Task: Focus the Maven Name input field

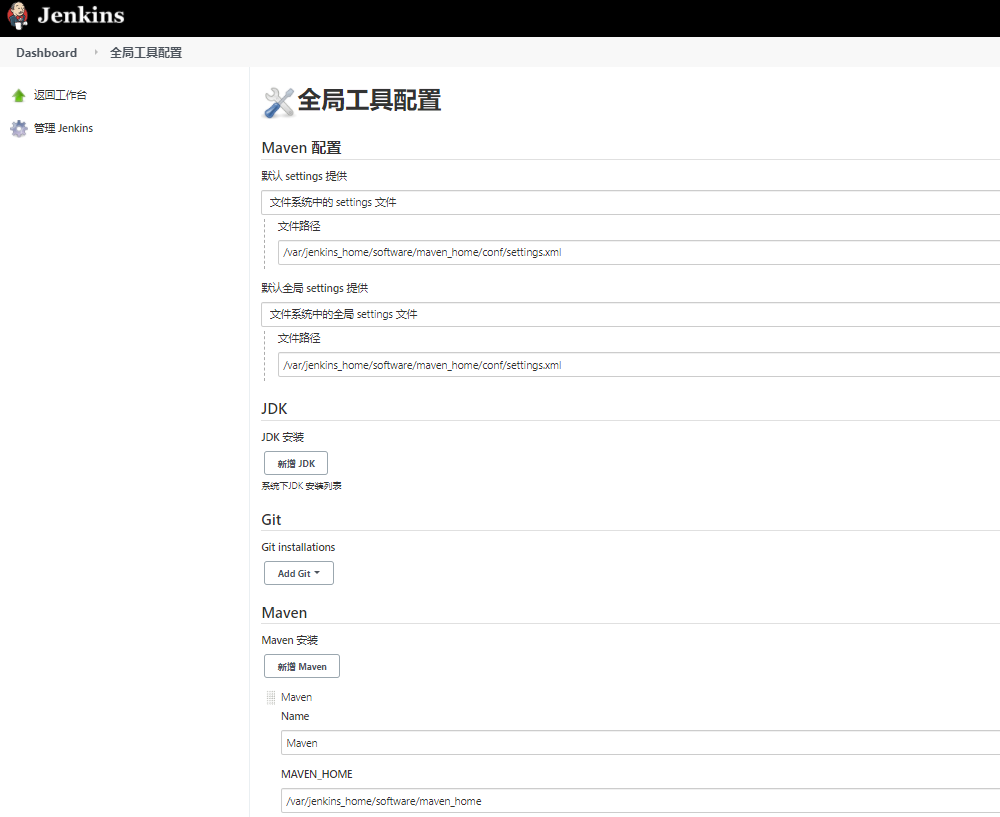Action: [x=640, y=743]
